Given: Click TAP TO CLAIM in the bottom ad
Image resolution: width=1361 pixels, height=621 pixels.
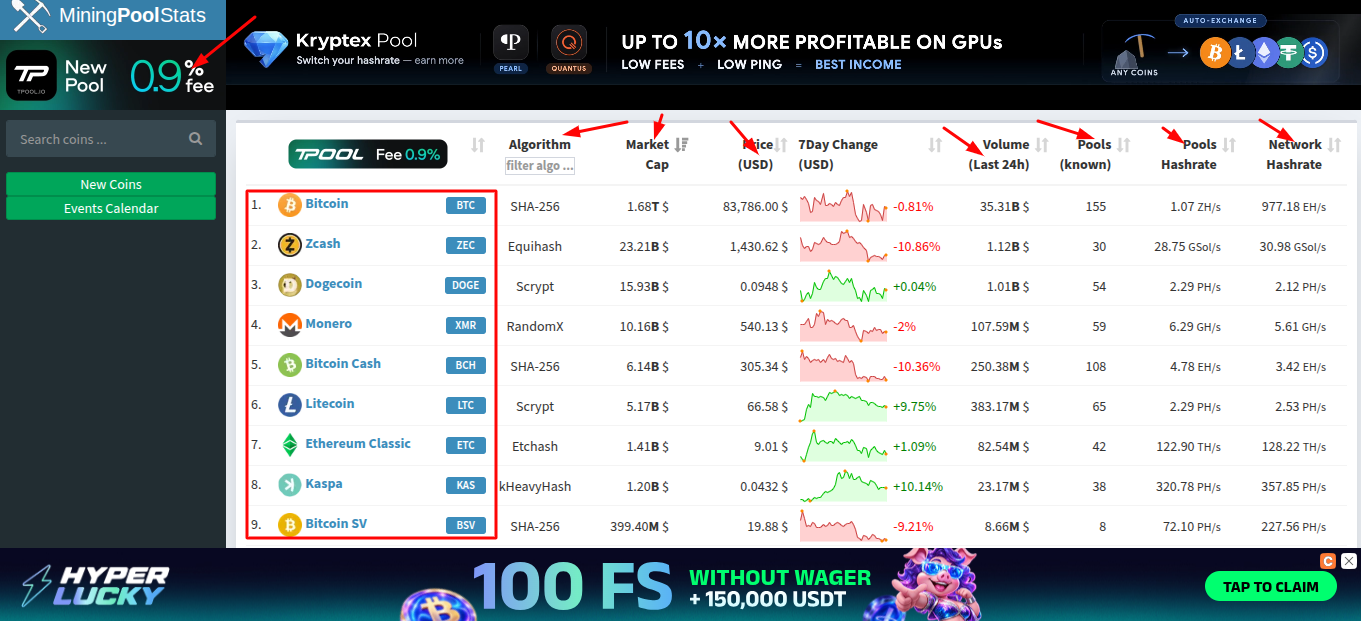Looking at the screenshot, I should click(x=1271, y=587).
